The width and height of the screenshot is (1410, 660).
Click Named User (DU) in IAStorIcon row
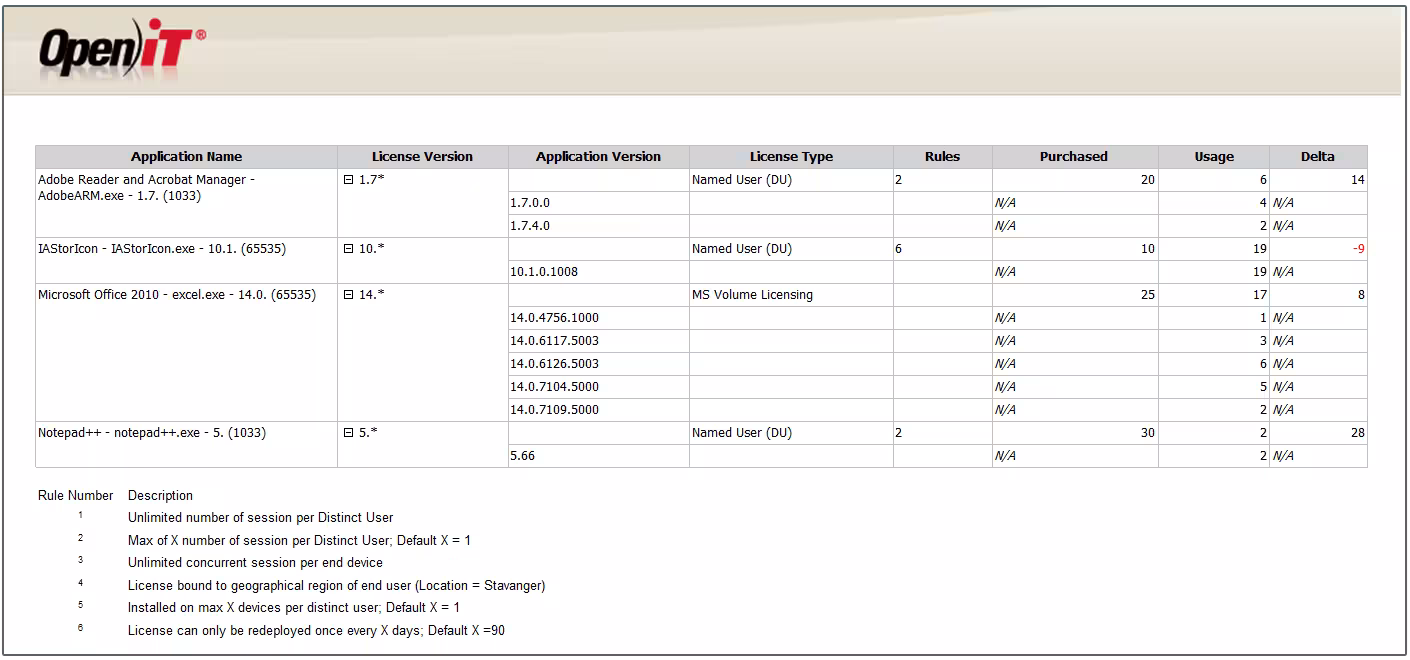coord(742,249)
